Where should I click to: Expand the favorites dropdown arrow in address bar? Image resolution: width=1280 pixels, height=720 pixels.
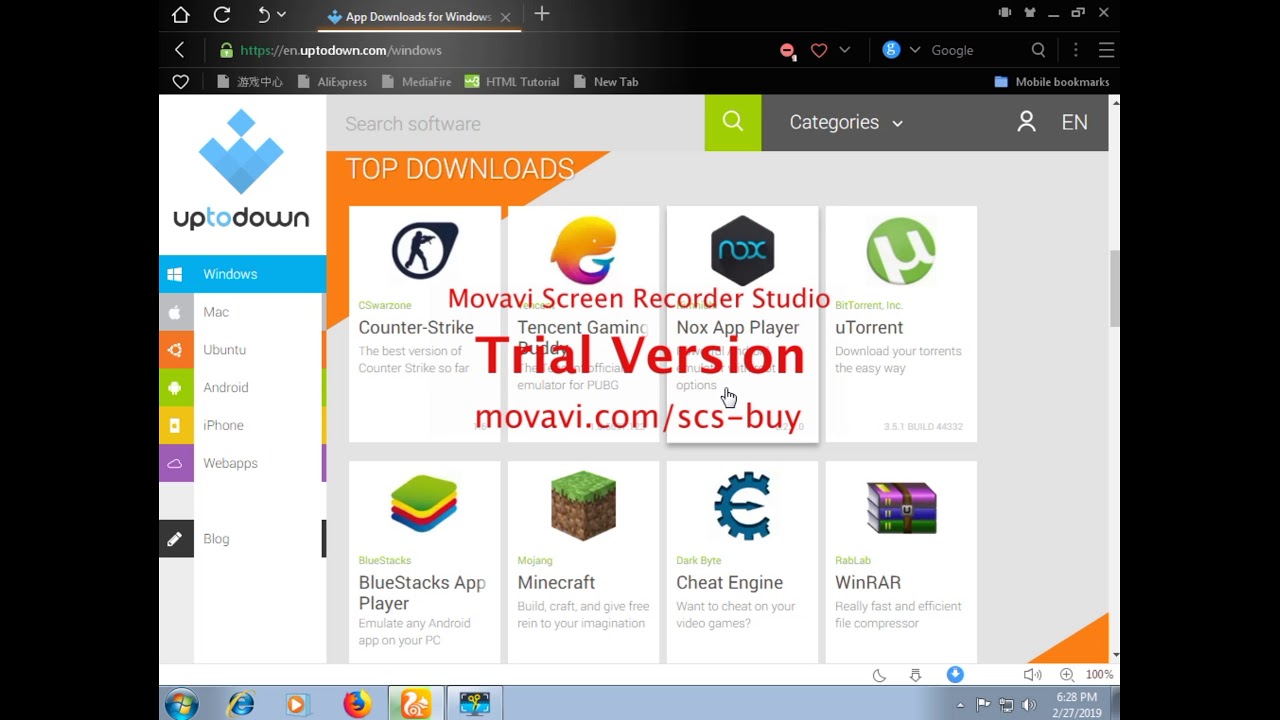pos(845,50)
